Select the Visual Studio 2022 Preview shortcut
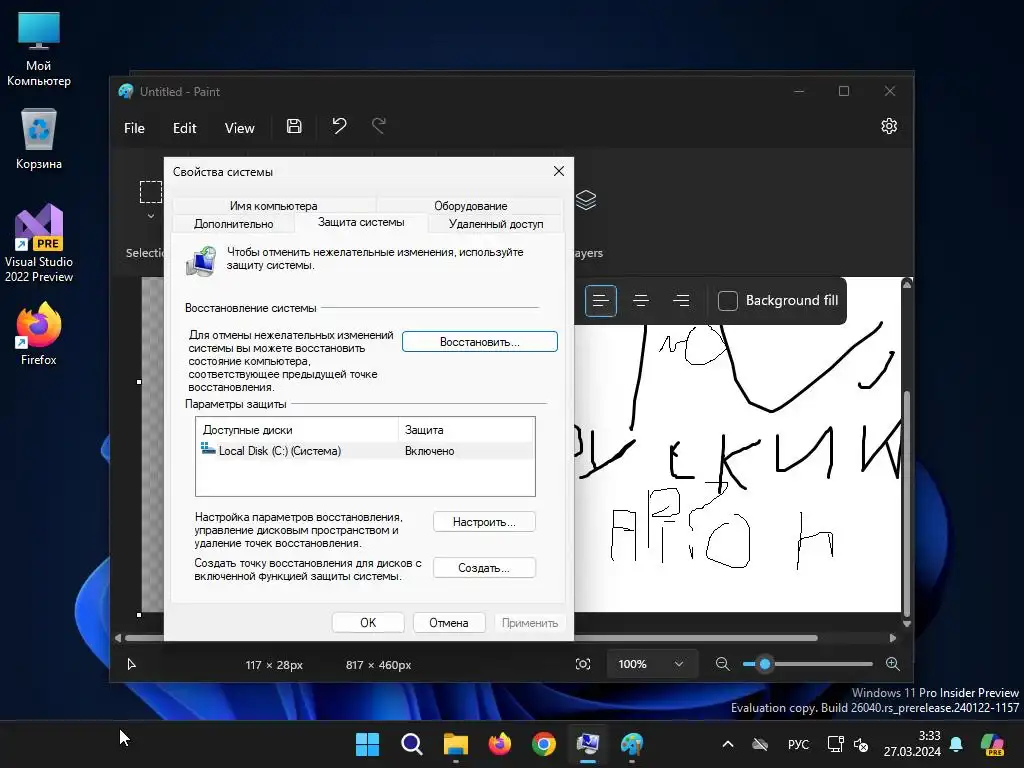1024x768 pixels. tap(39, 243)
